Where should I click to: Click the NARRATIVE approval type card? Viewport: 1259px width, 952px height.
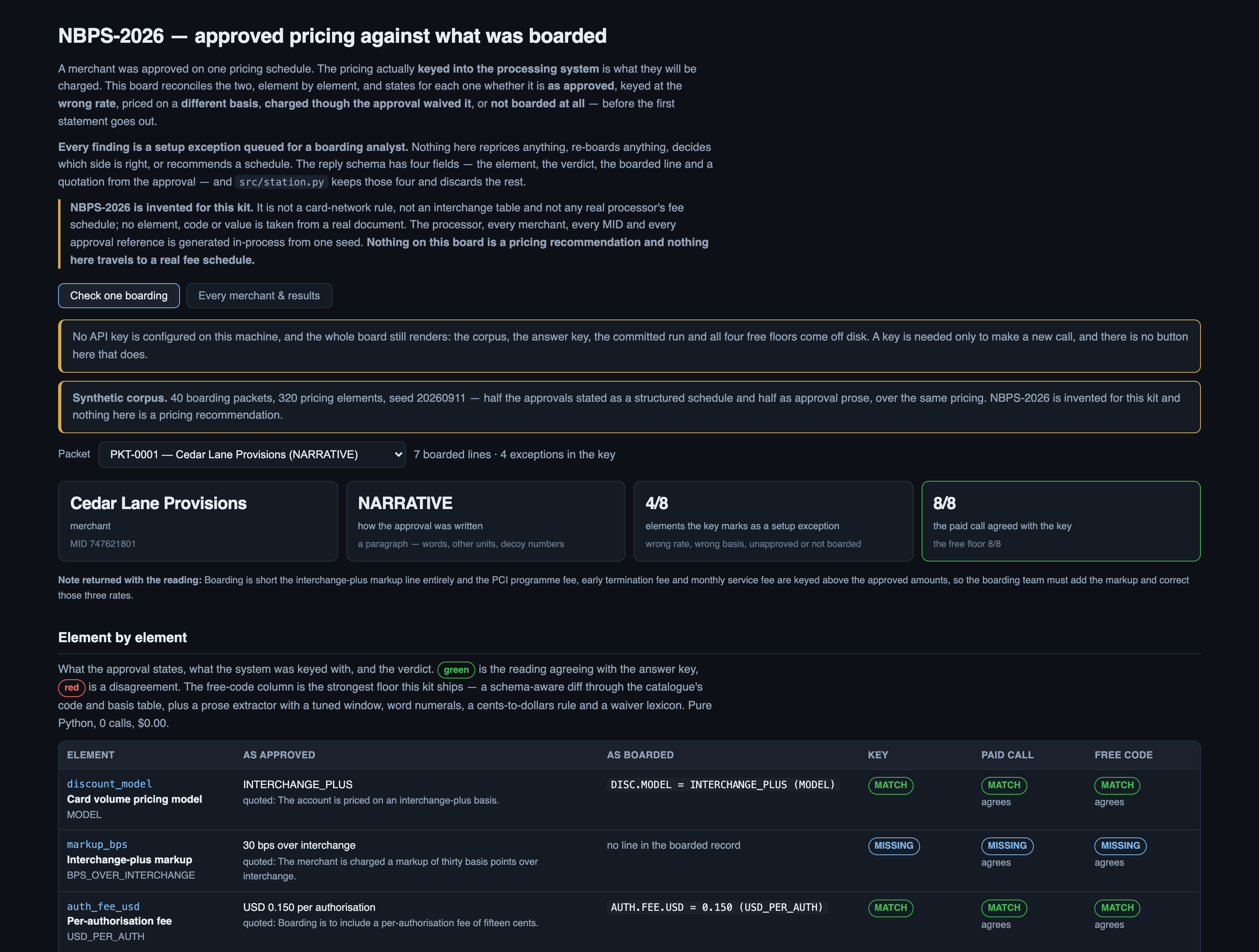(485, 521)
